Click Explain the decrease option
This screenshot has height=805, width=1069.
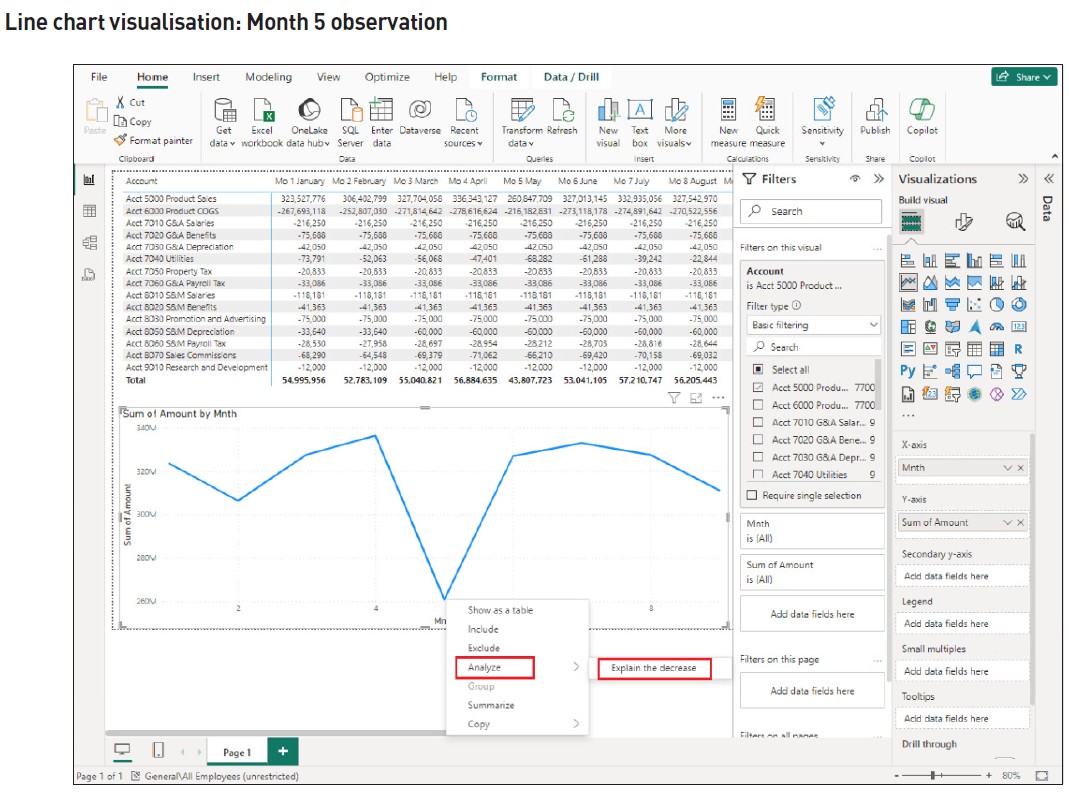click(x=653, y=668)
